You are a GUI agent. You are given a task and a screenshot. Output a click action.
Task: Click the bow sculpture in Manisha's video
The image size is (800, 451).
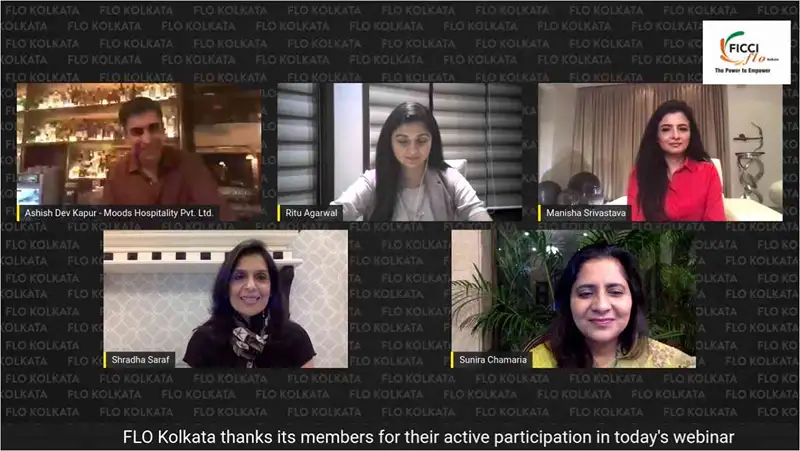[749, 158]
